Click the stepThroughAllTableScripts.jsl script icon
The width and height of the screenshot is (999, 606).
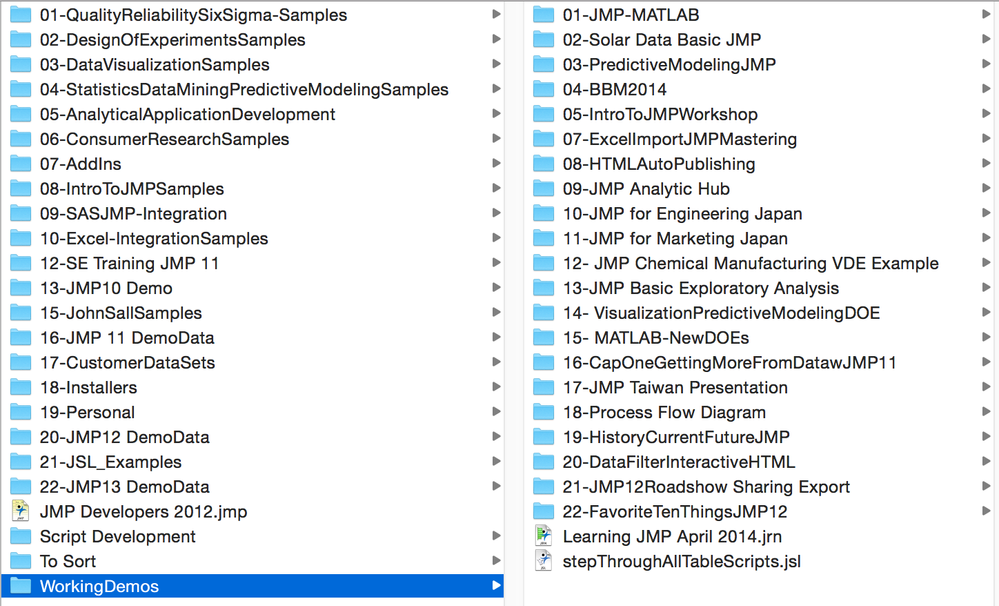coord(543,561)
